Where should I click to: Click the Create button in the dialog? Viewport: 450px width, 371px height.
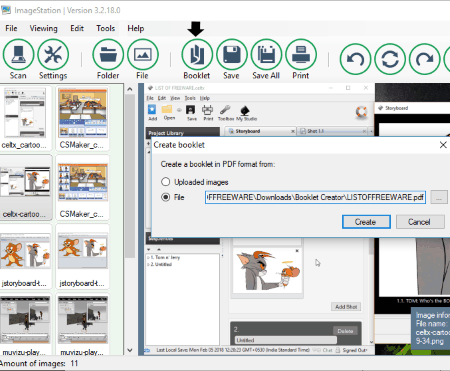tap(366, 222)
